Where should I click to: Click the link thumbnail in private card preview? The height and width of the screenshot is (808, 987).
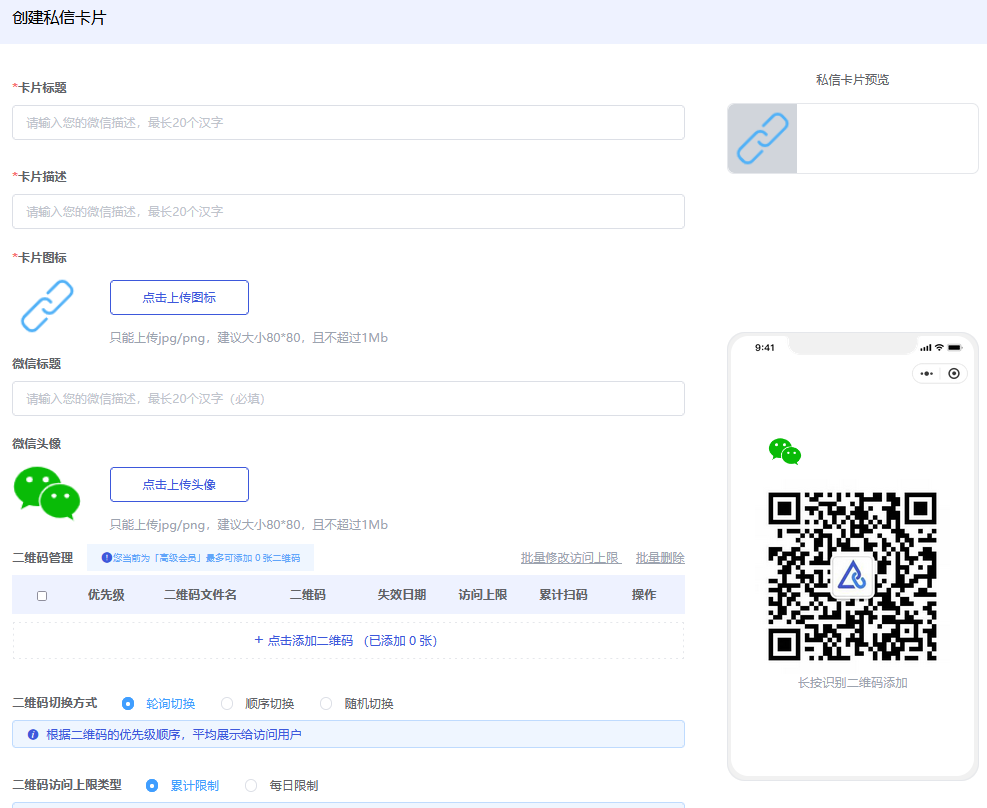pyautogui.click(x=762, y=138)
